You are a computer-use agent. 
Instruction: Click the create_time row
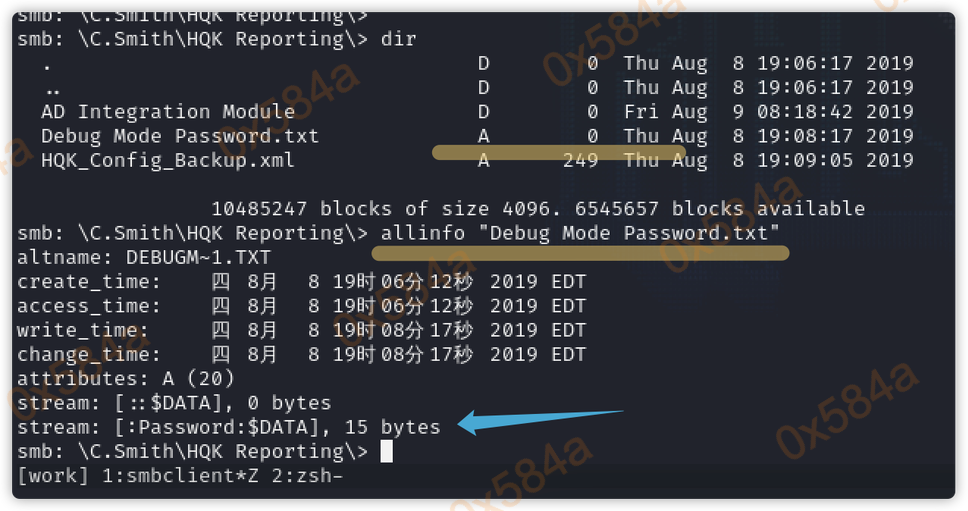point(300,282)
